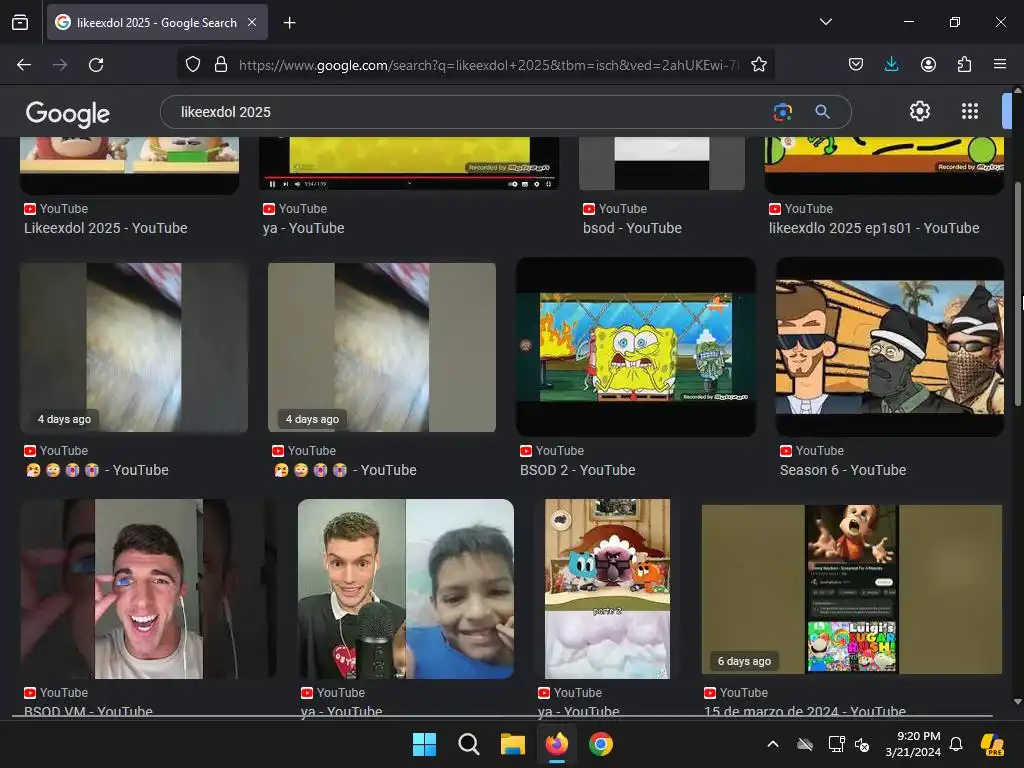This screenshot has height=768, width=1024.
Task: Open the Windows Start menu
Action: point(424,744)
